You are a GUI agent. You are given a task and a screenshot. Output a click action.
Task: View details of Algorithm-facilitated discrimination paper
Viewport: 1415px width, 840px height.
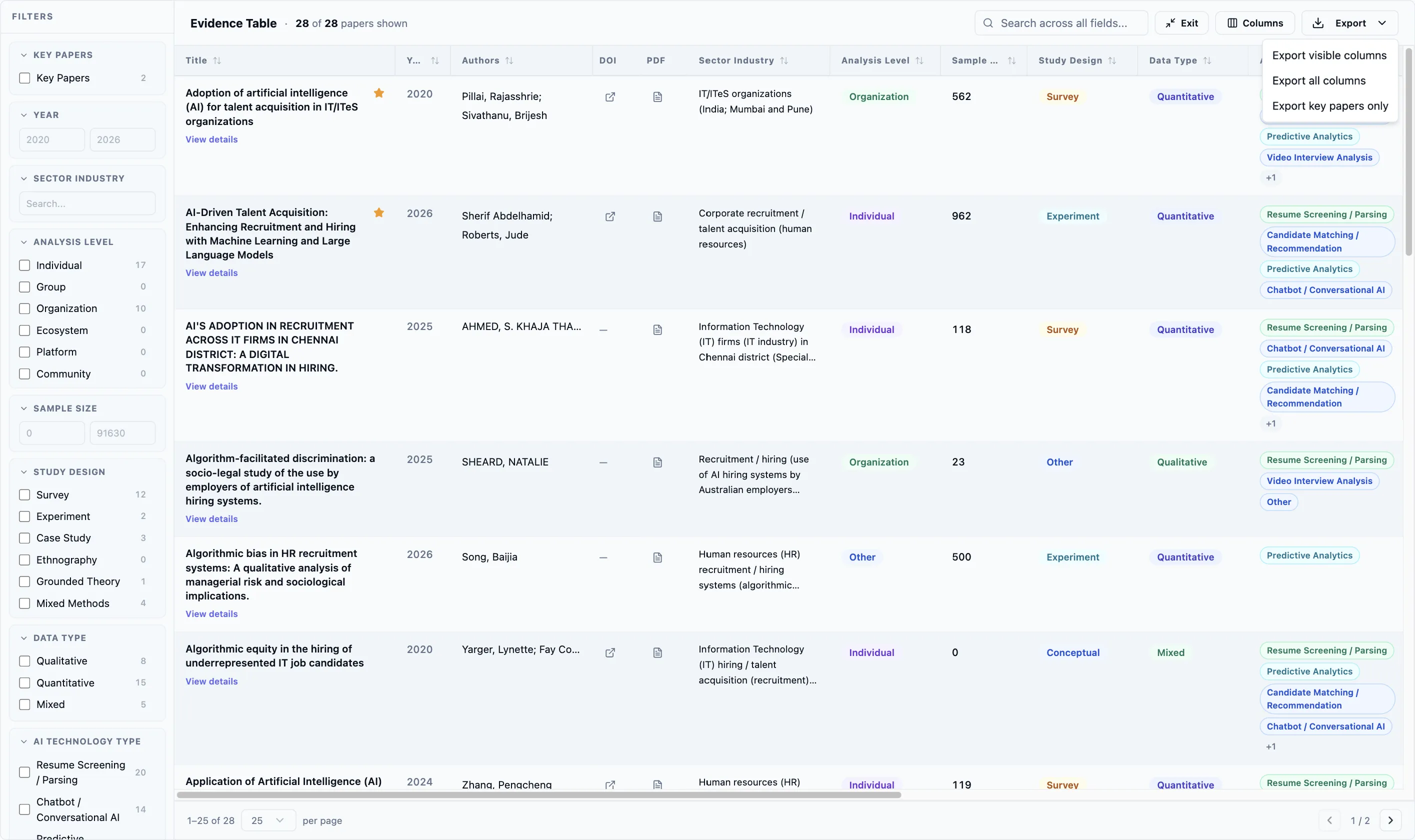(211, 519)
